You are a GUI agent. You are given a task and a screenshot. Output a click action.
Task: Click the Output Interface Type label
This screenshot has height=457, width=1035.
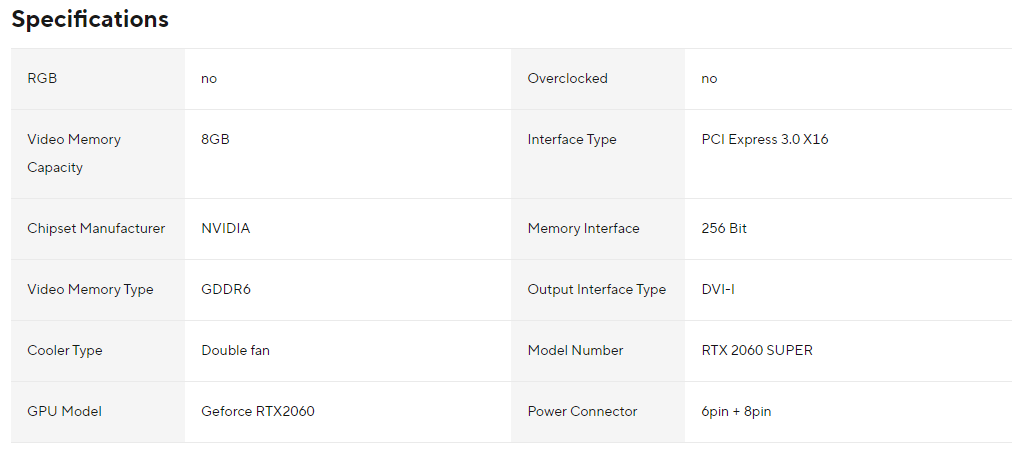point(596,290)
